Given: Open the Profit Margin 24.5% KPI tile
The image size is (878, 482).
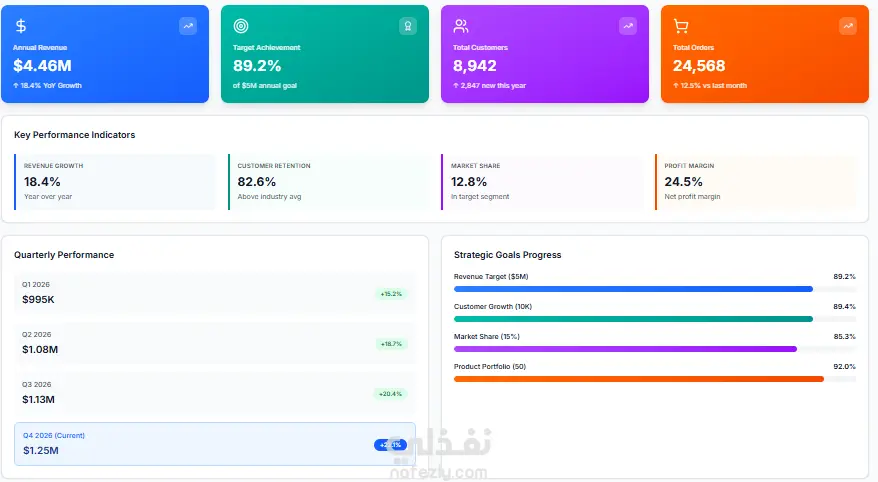Looking at the screenshot, I should [756, 182].
